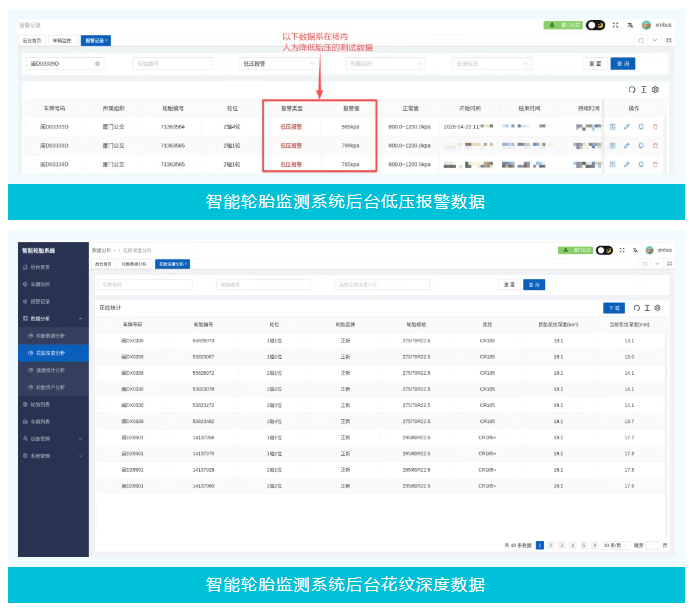This screenshot has width=691, height=613.
Task: Click bell icon in the 799kpa alarm row
Action: coord(641,145)
